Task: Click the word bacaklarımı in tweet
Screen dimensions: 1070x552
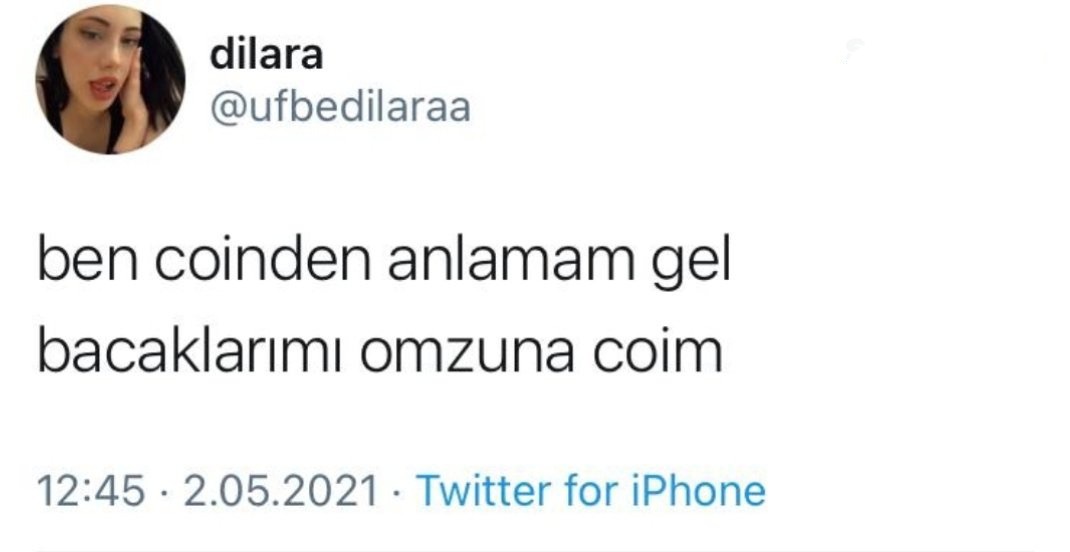Action: (190, 352)
